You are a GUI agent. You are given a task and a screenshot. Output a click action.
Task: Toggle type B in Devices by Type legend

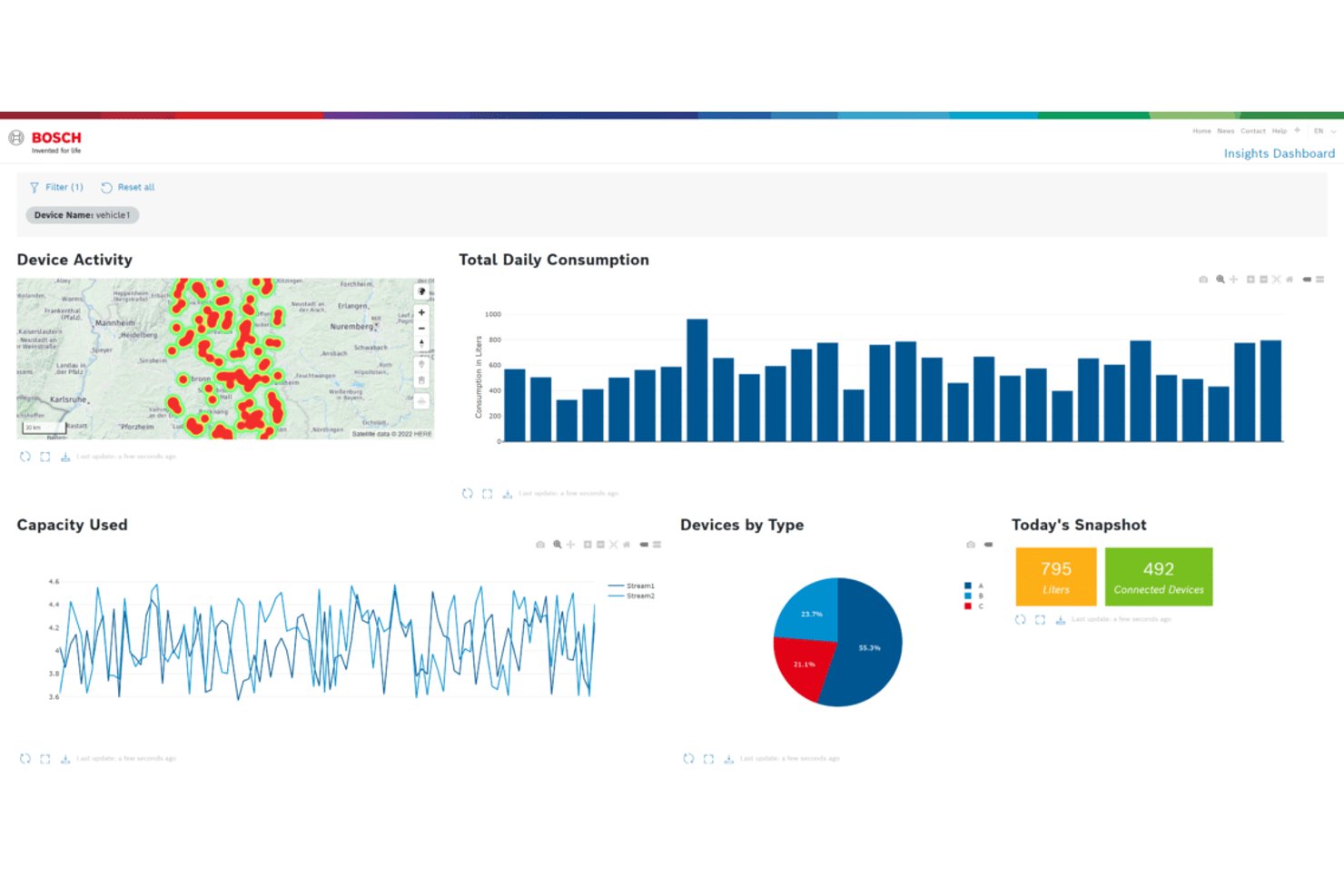point(973,596)
